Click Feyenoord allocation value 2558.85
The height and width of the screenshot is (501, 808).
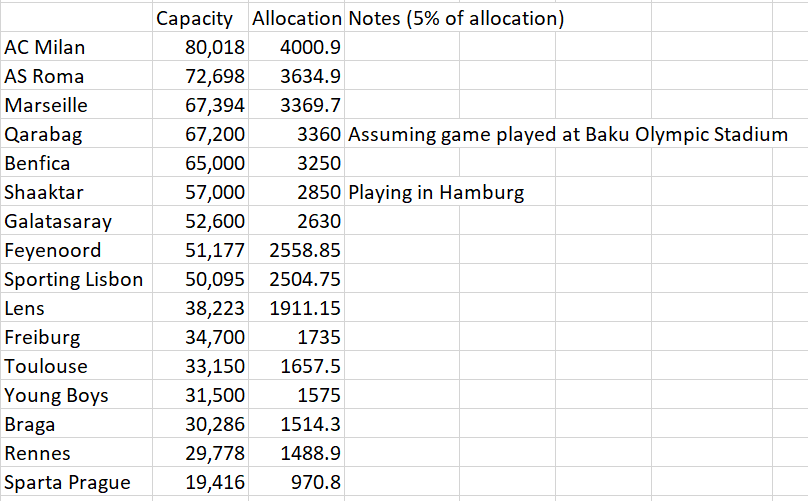point(296,250)
